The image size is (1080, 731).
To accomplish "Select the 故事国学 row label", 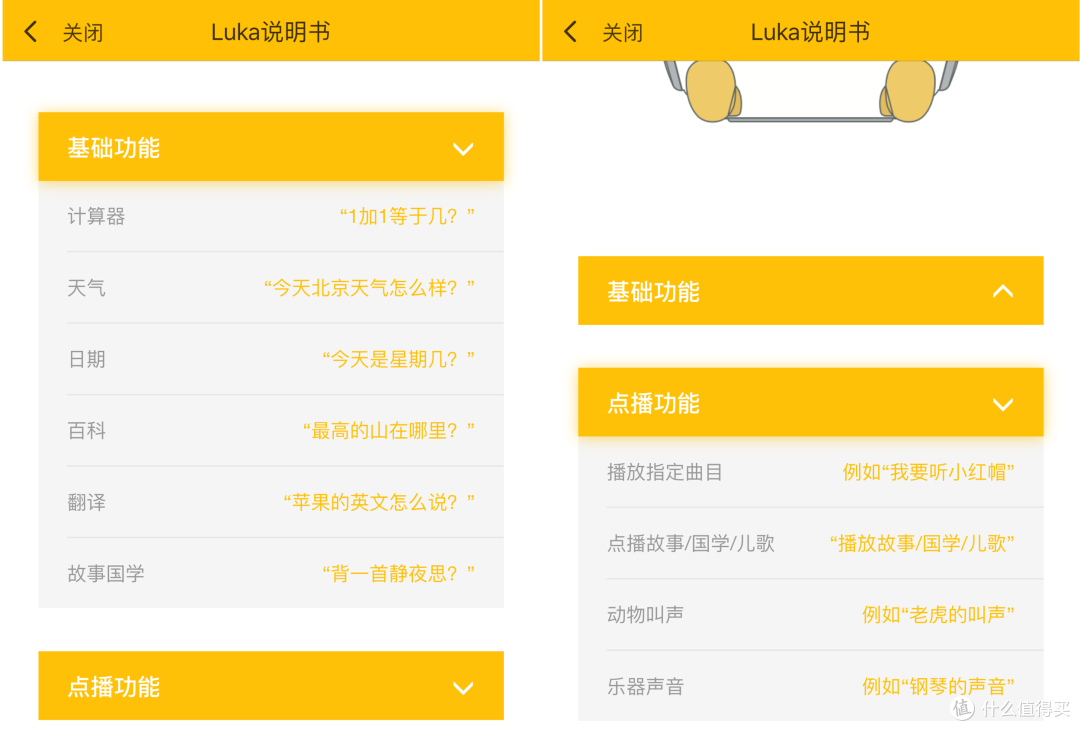I will [106, 573].
